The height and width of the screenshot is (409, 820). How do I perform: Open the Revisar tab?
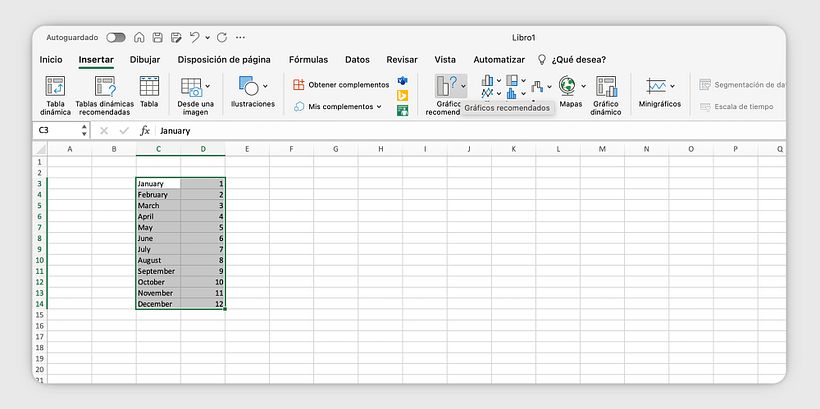(x=402, y=60)
